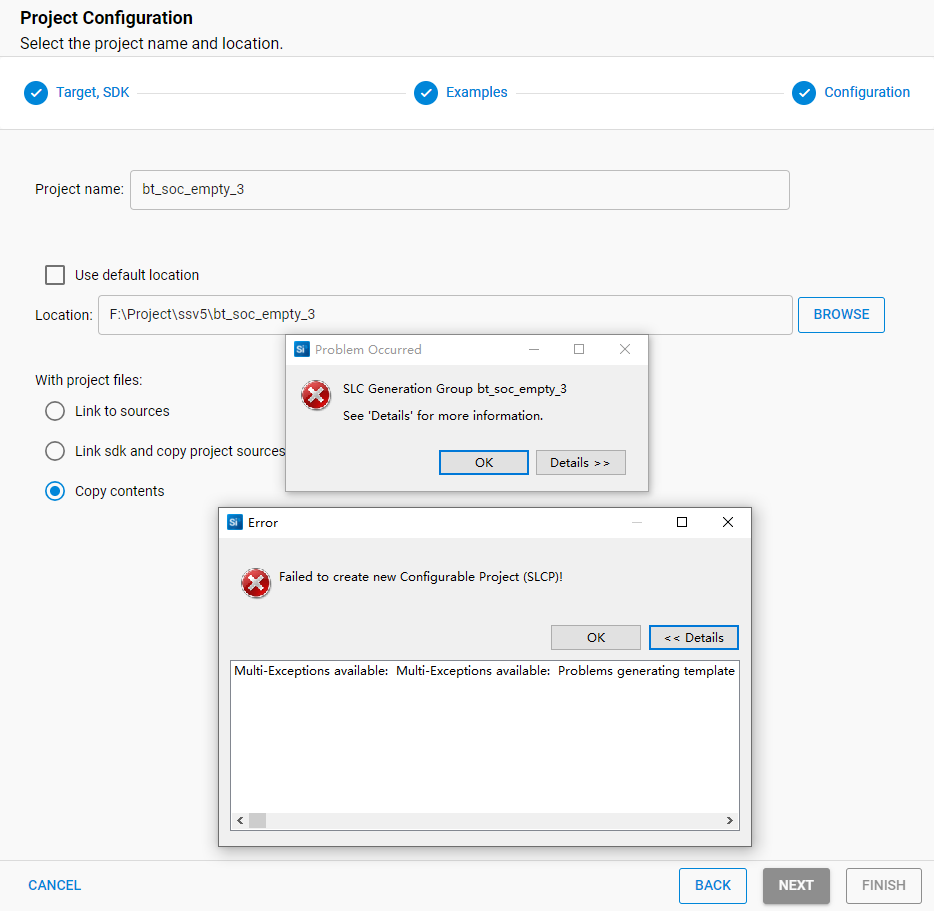Click the Target, SDK step checkmark icon

pos(36,93)
